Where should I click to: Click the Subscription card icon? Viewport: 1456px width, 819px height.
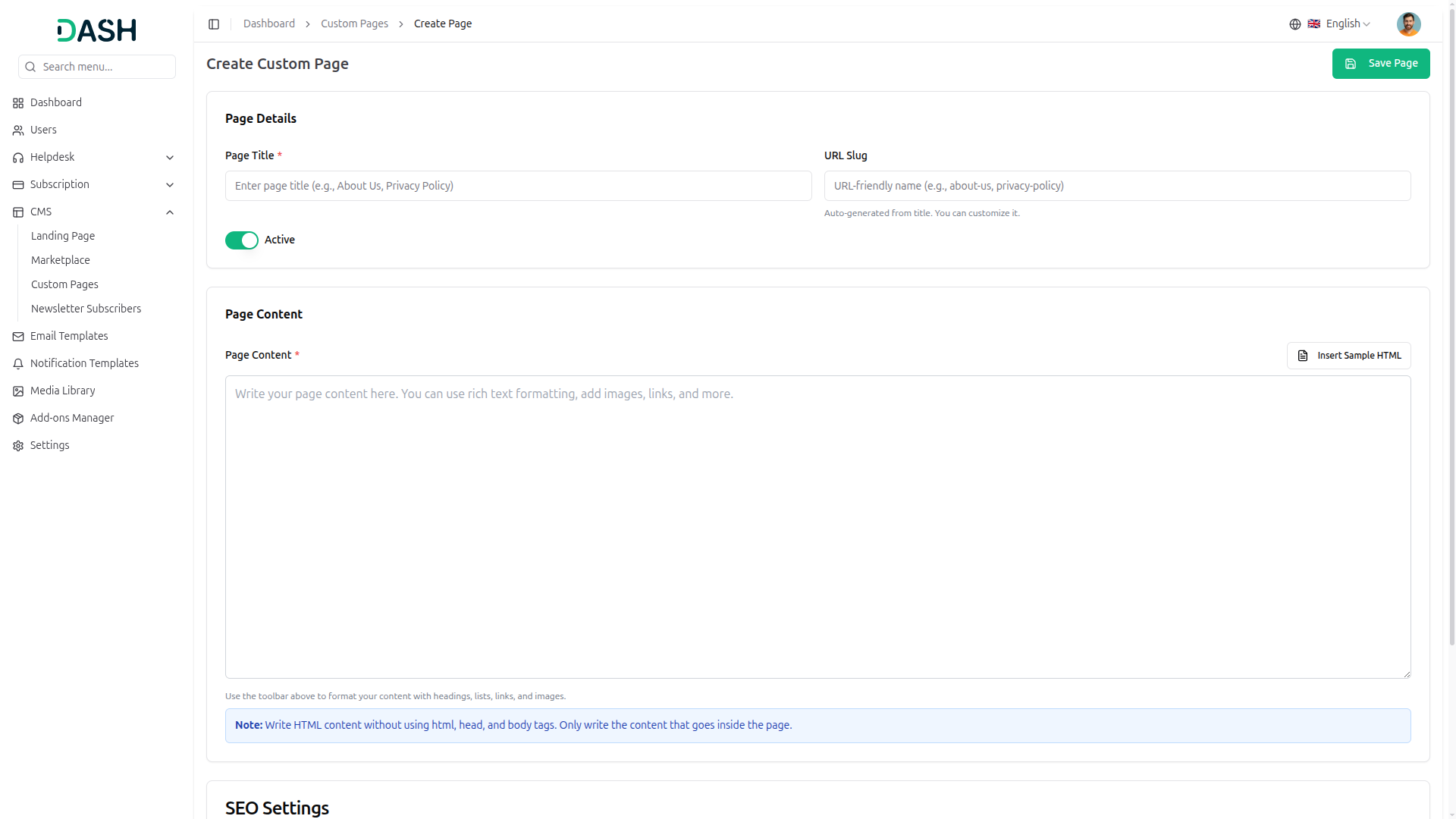pos(18,185)
